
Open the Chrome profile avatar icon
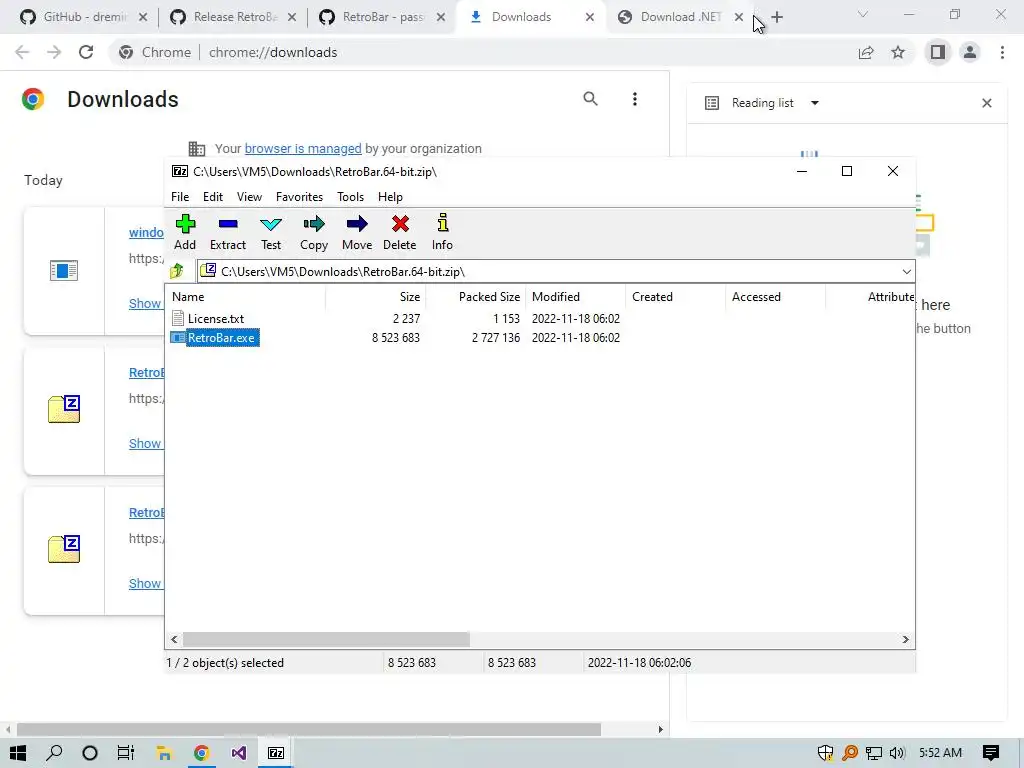(970, 52)
